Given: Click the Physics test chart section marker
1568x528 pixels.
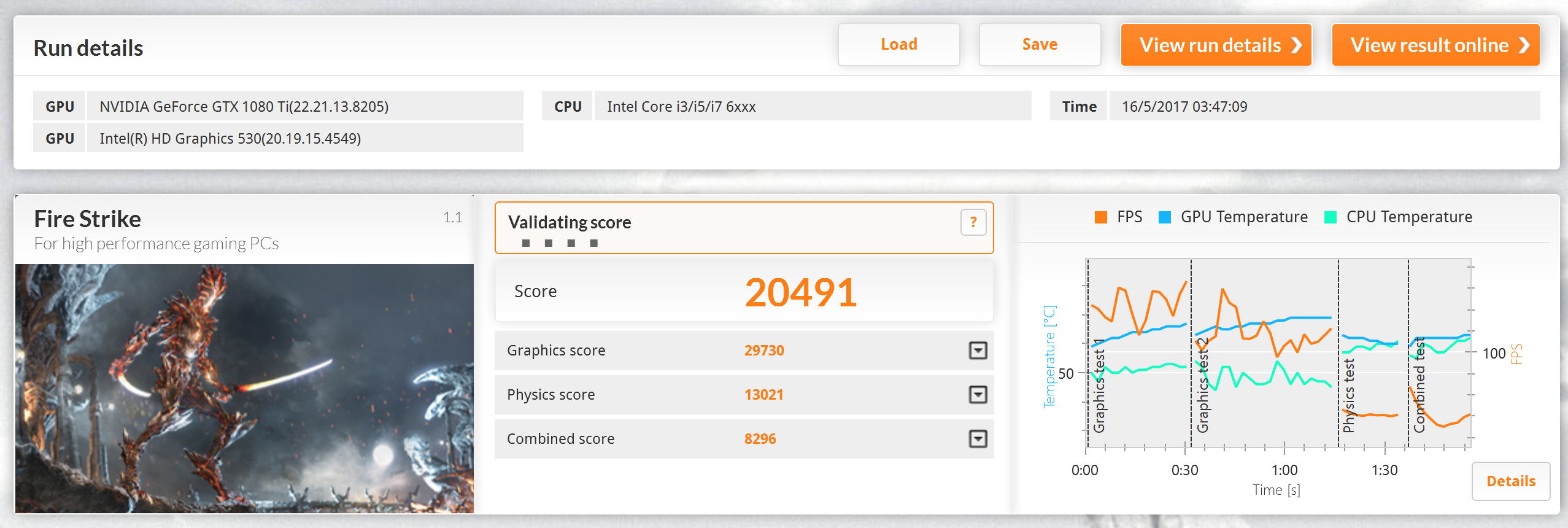Looking at the screenshot, I should [1348, 396].
